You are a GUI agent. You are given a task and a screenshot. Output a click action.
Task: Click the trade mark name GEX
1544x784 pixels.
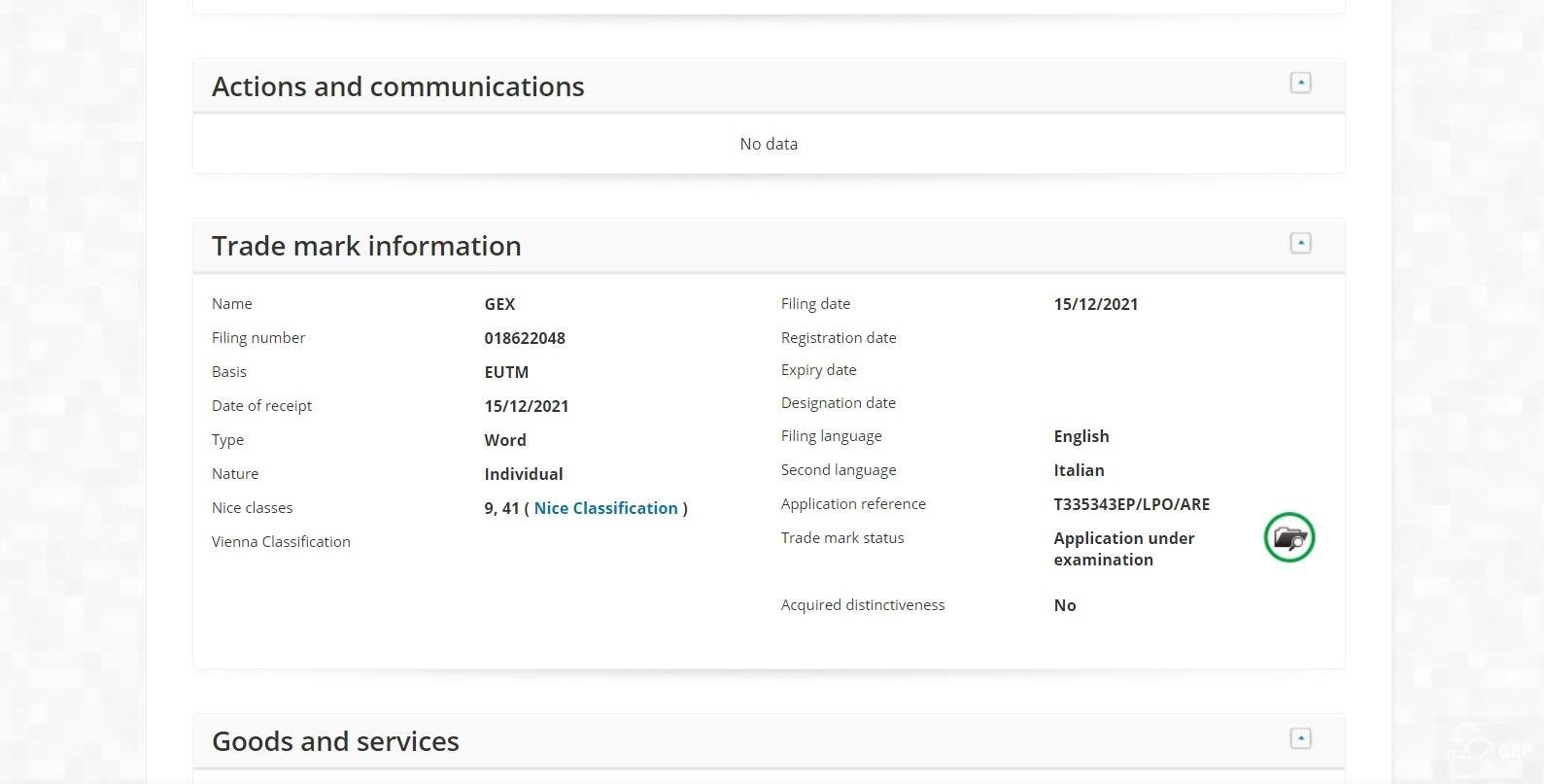pos(499,304)
